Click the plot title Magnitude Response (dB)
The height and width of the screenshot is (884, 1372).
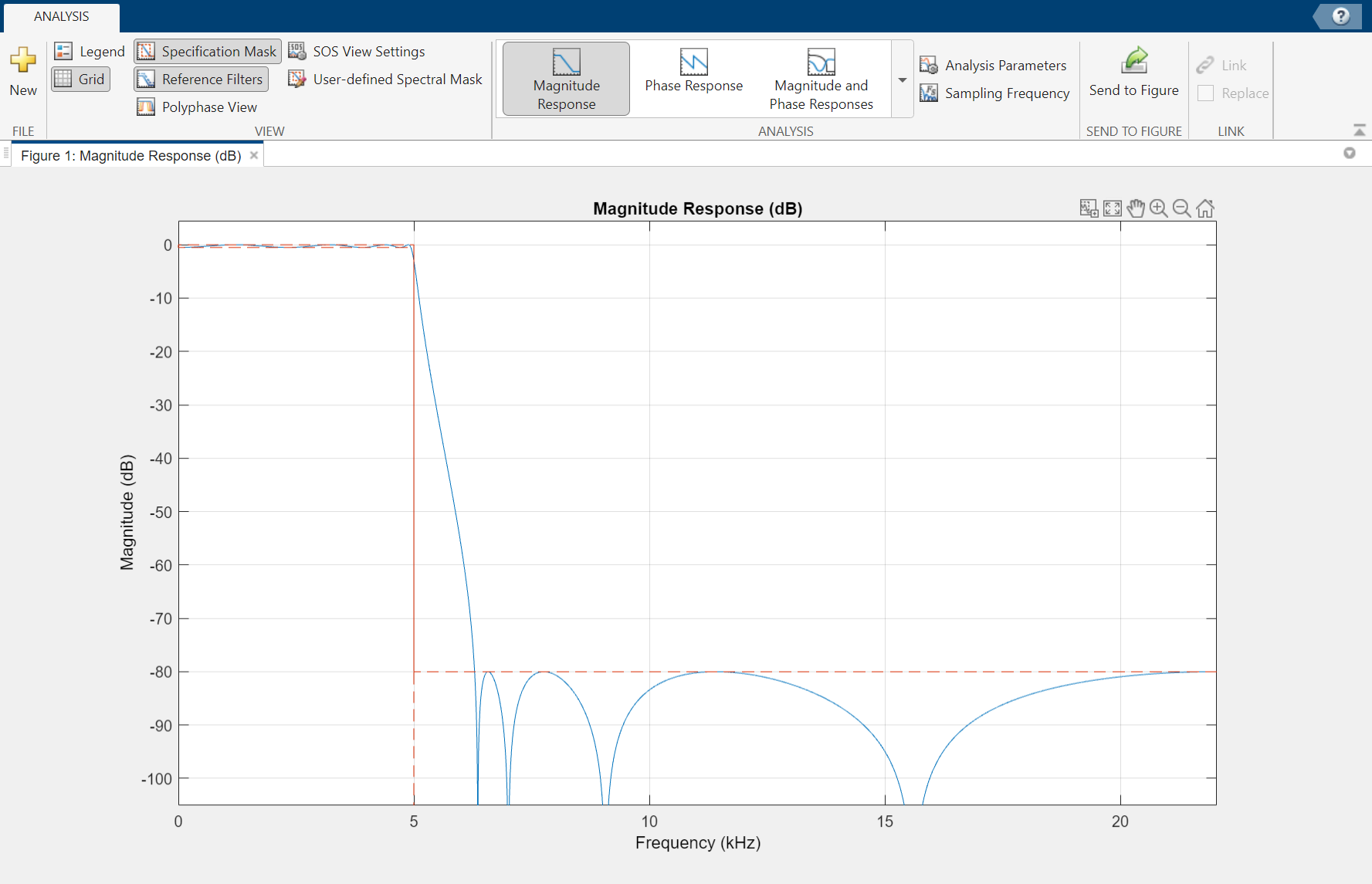pyautogui.click(x=697, y=209)
